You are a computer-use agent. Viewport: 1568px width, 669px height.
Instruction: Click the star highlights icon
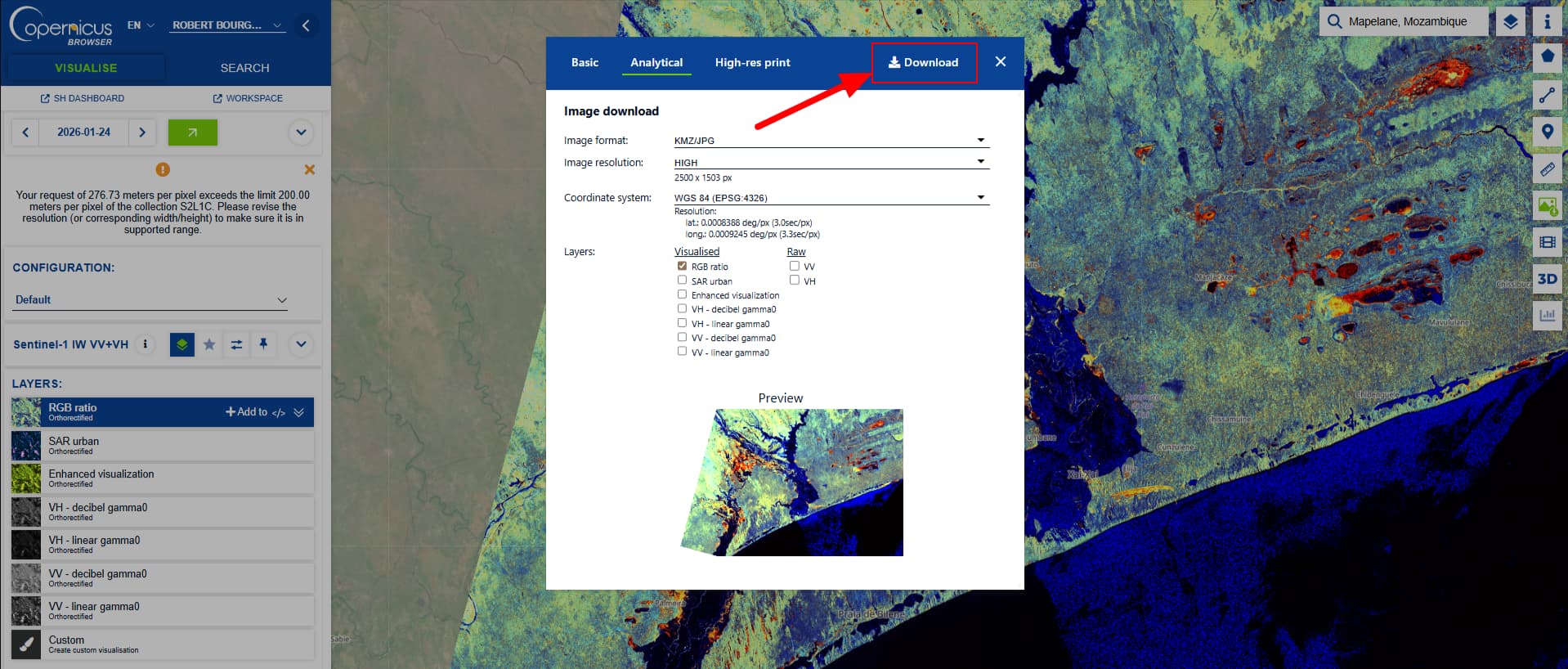coord(209,344)
